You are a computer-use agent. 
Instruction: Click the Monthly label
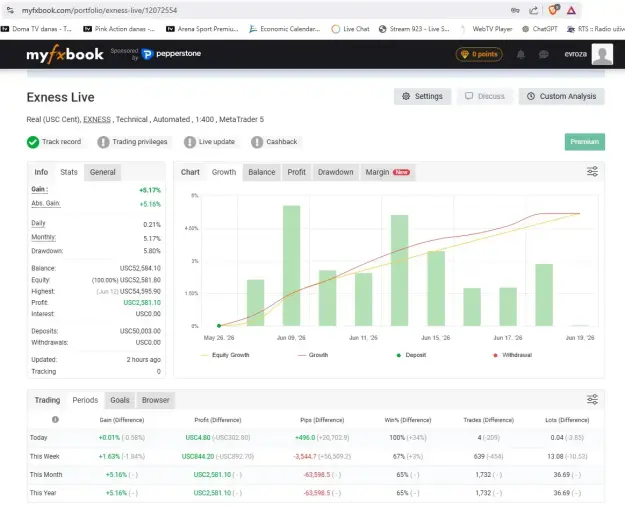[x=43, y=237]
